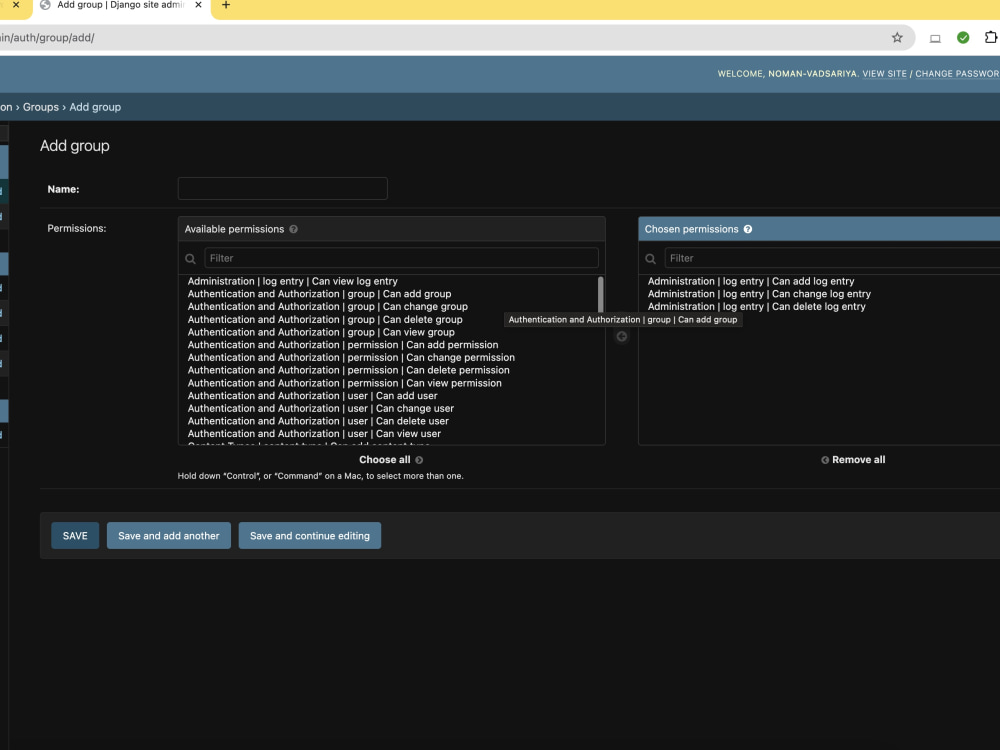Select 'user | Can add user' permission

click(x=312, y=396)
